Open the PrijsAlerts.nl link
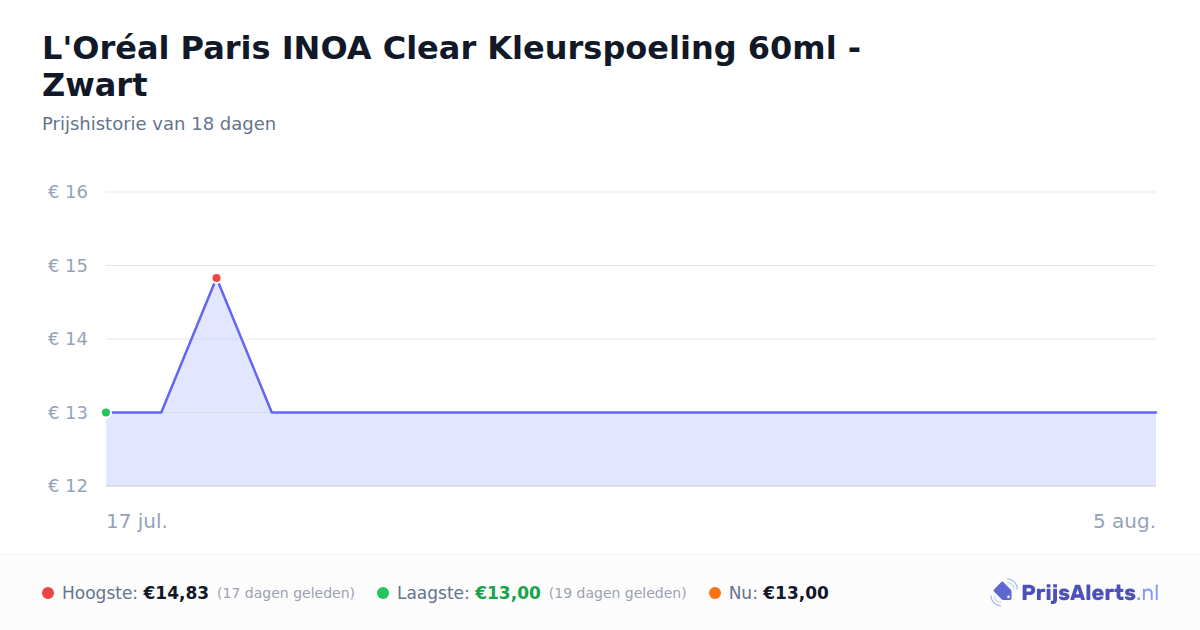Screen dimensions: 1200x630 pos(1075,593)
